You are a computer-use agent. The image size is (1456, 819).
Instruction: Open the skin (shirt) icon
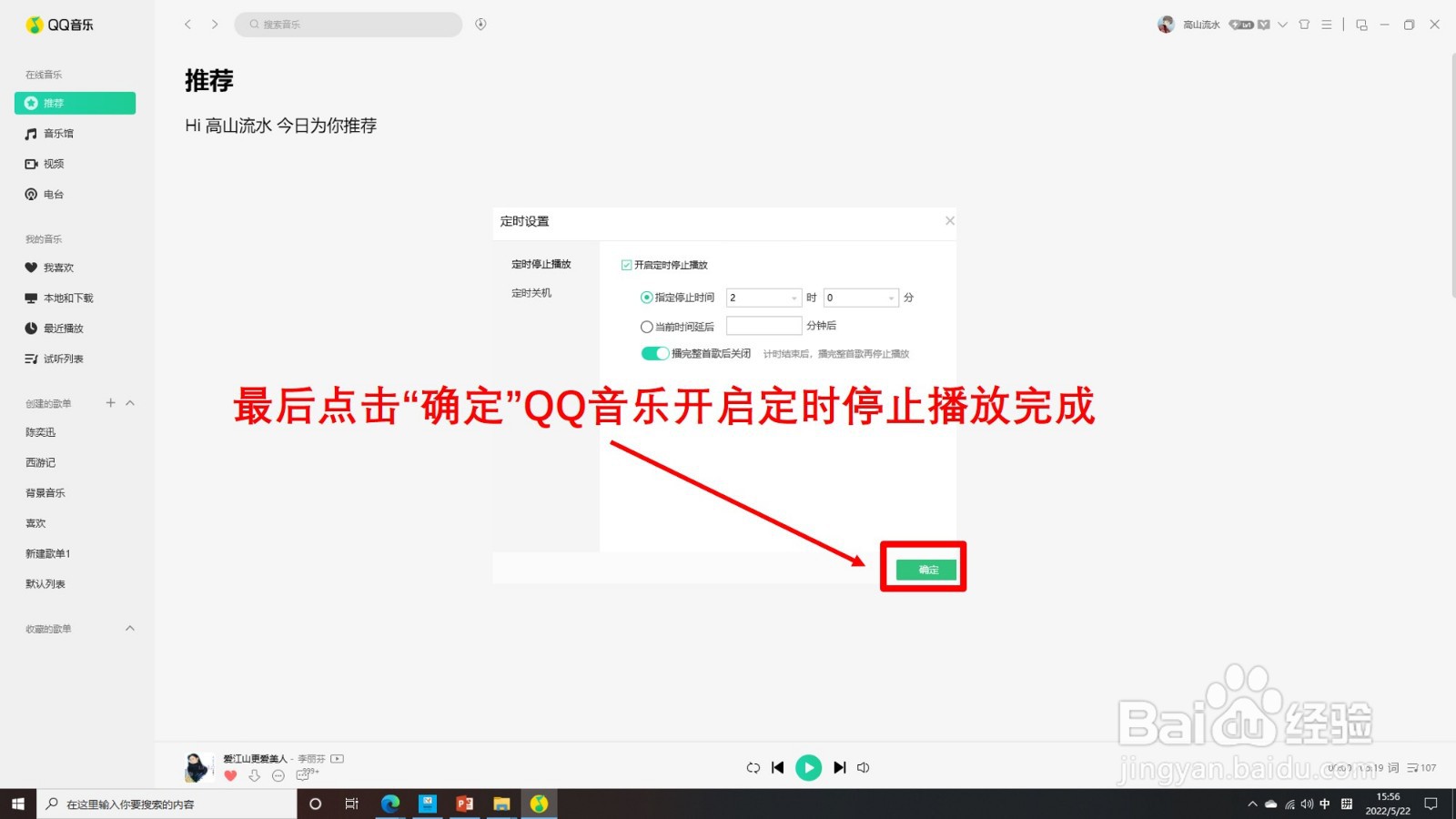(x=1304, y=25)
